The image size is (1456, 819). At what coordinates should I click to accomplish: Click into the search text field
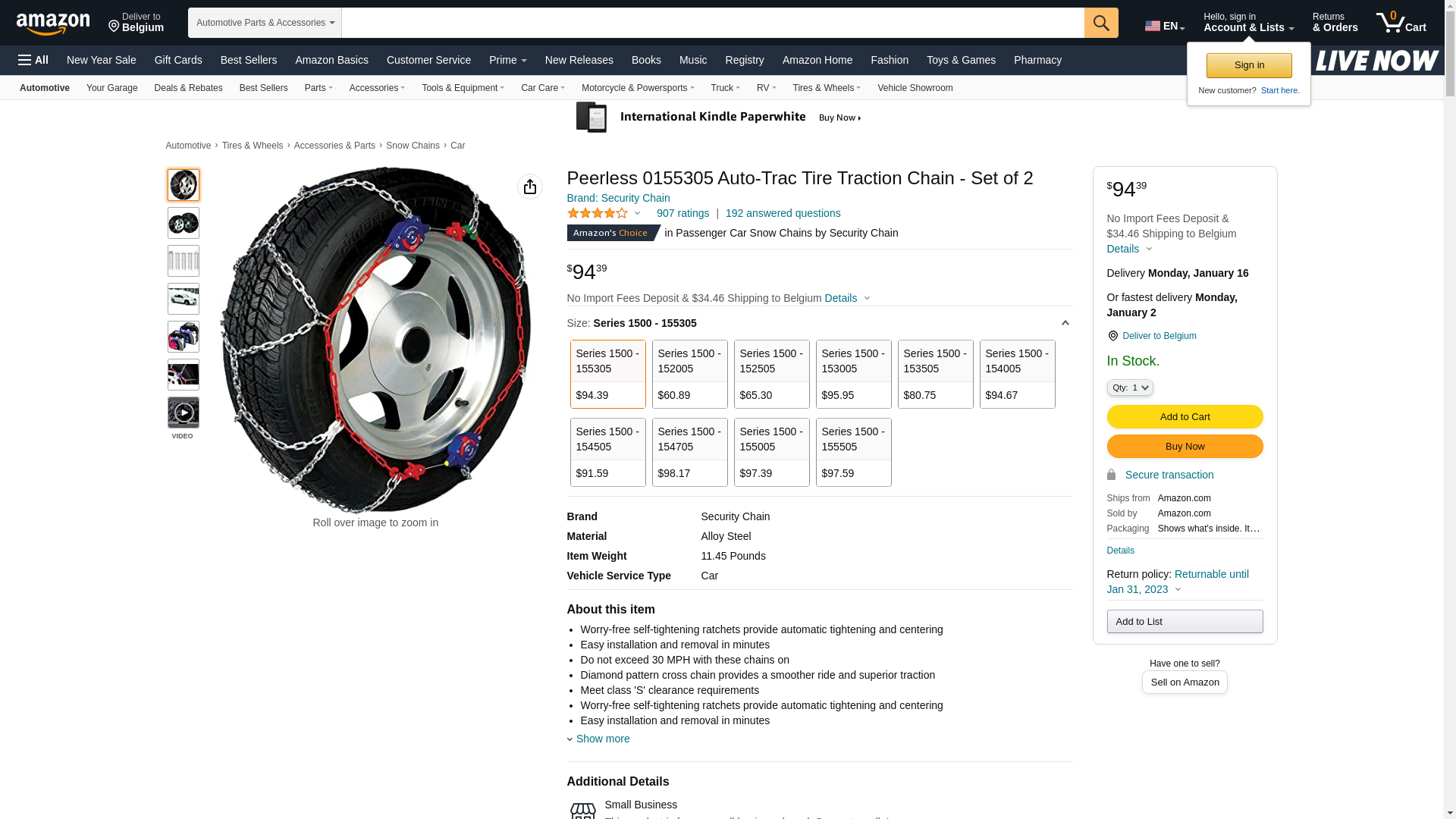pyautogui.click(x=713, y=23)
